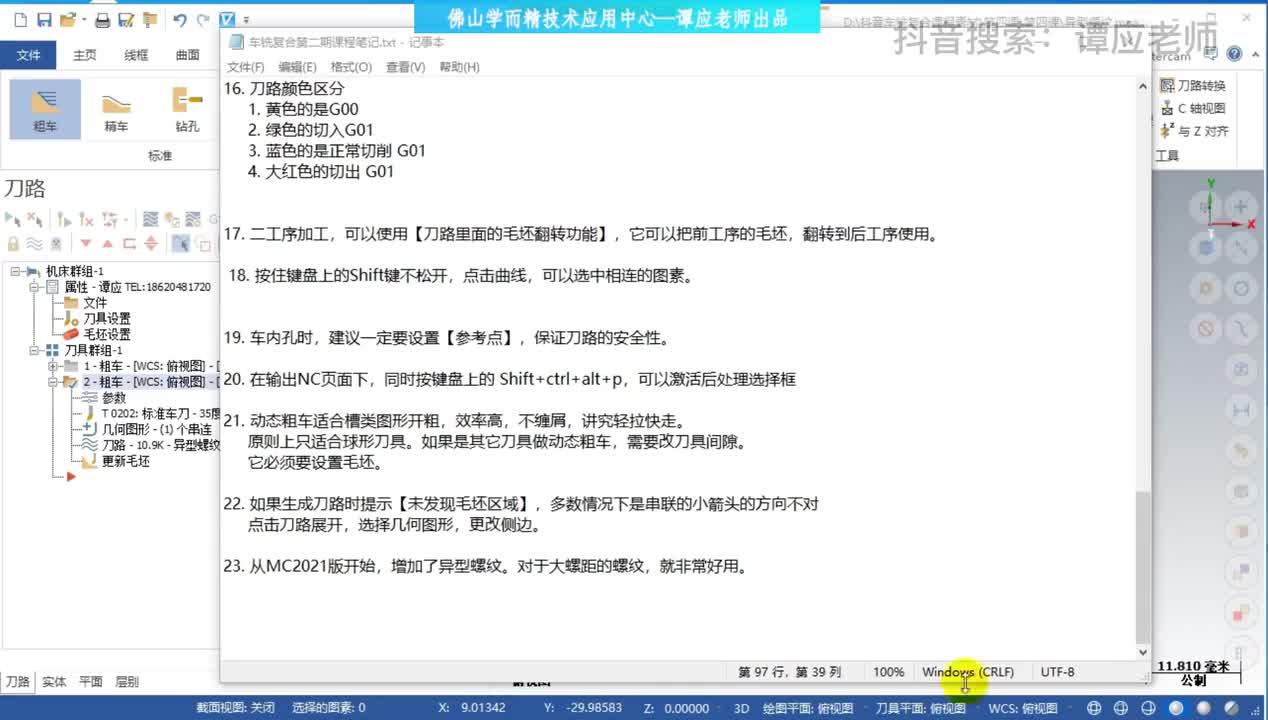
Task: Open the quick access toolbar customize dropdown
Action: pyautogui.click(x=247, y=20)
